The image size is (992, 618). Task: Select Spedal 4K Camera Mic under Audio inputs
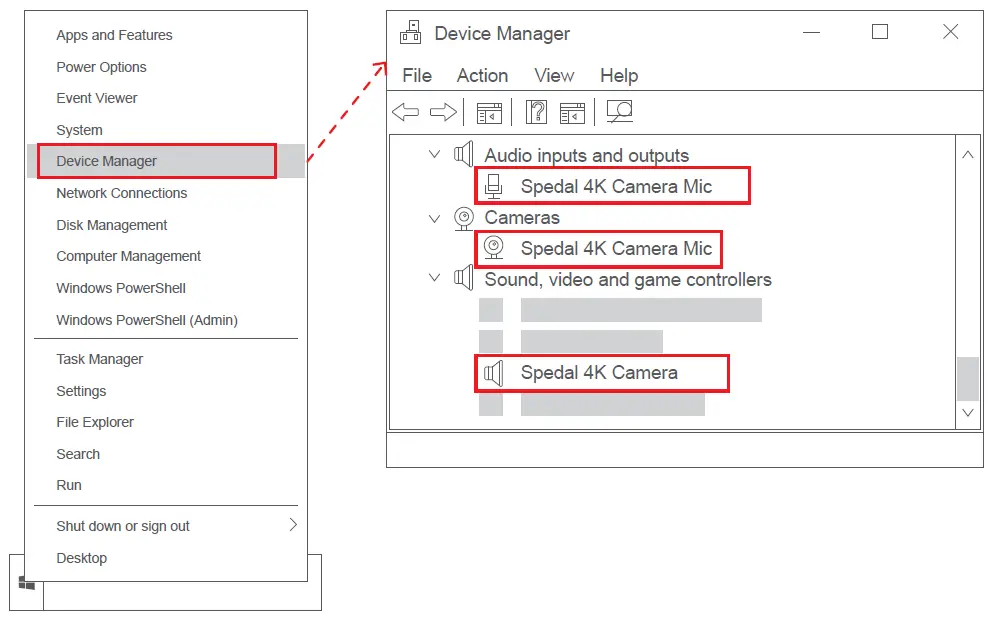coord(616,186)
